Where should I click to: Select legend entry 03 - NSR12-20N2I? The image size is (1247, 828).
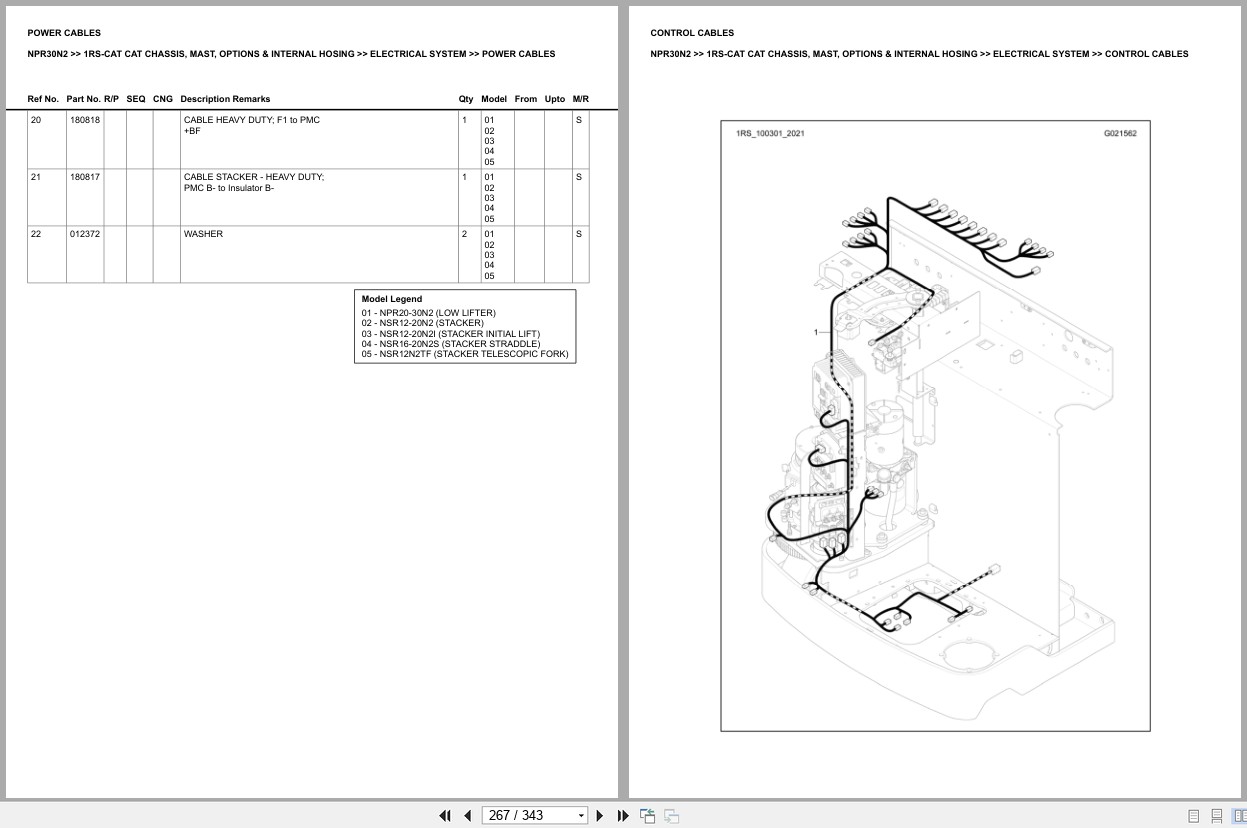pyautogui.click(x=450, y=334)
